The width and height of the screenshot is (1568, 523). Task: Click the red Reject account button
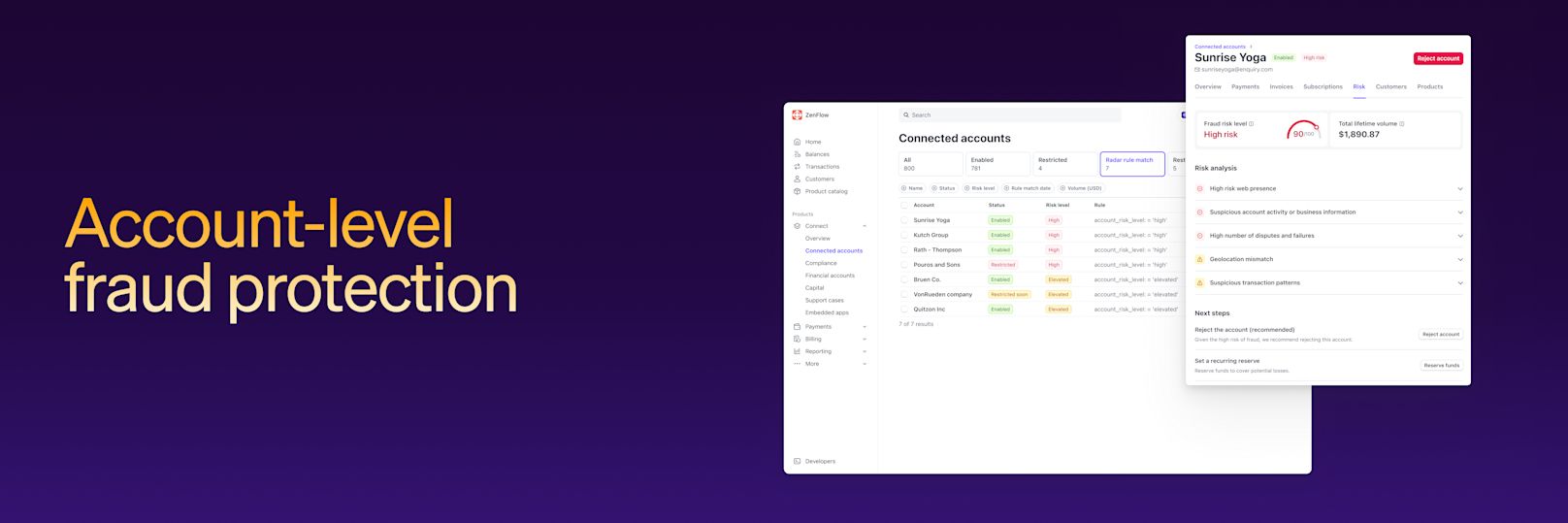tap(1438, 58)
